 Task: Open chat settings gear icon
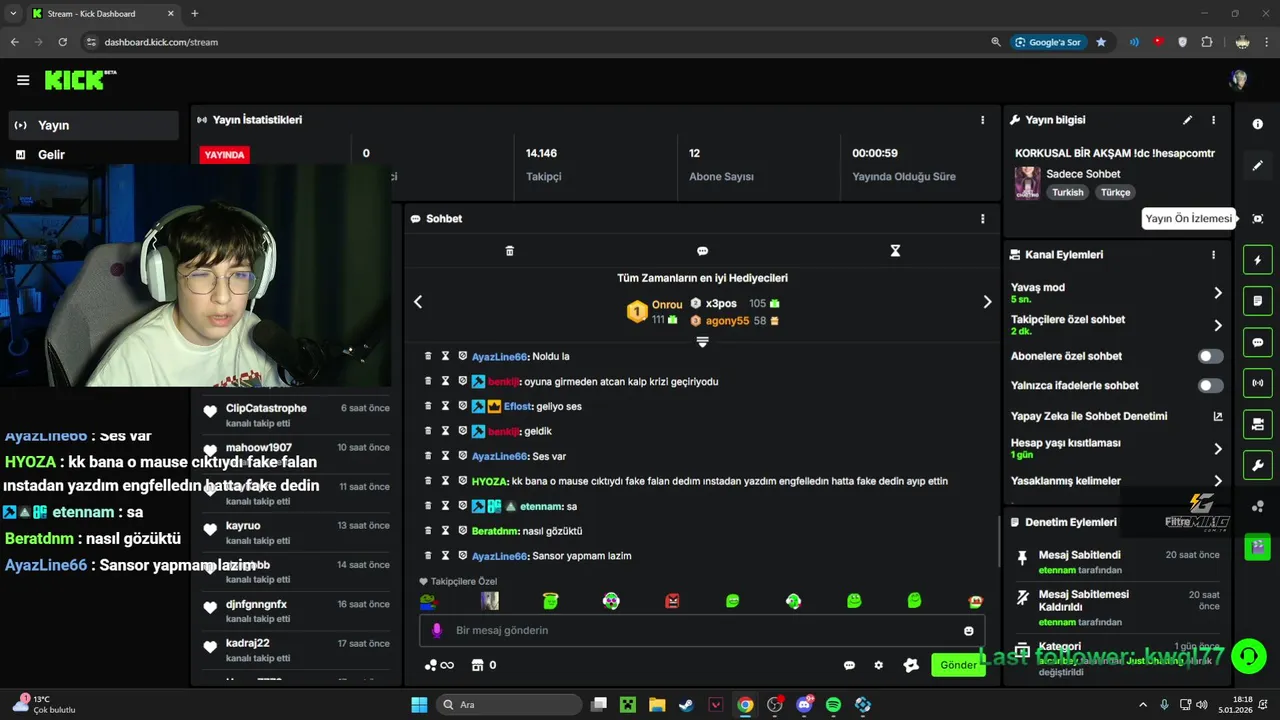tap(879, 665)
